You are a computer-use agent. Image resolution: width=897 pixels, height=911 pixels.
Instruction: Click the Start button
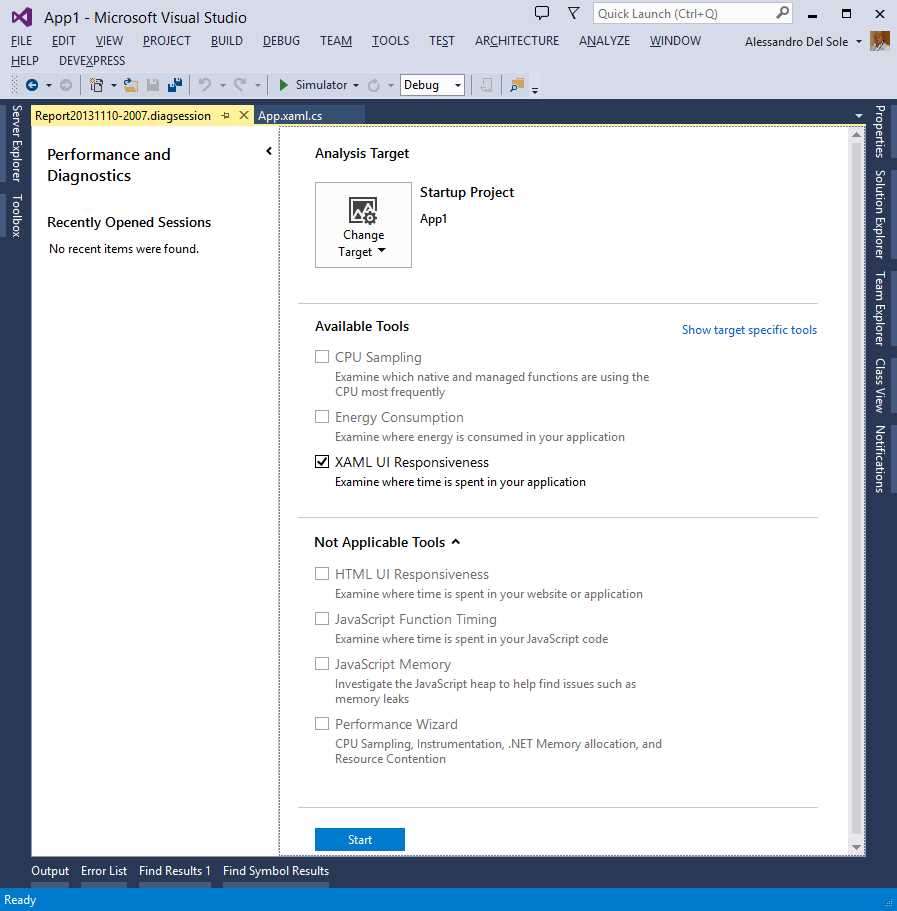(359, 839)
